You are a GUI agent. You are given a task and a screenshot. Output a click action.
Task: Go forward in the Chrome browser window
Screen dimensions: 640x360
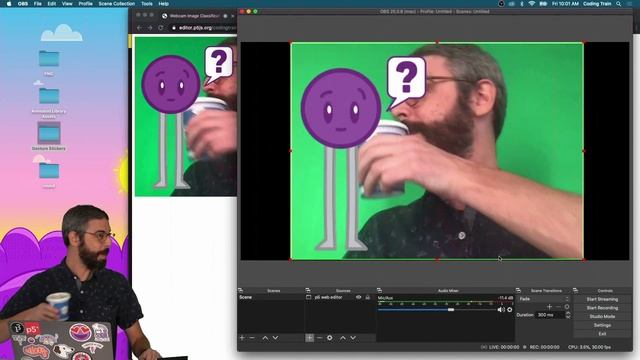[150, 28]
